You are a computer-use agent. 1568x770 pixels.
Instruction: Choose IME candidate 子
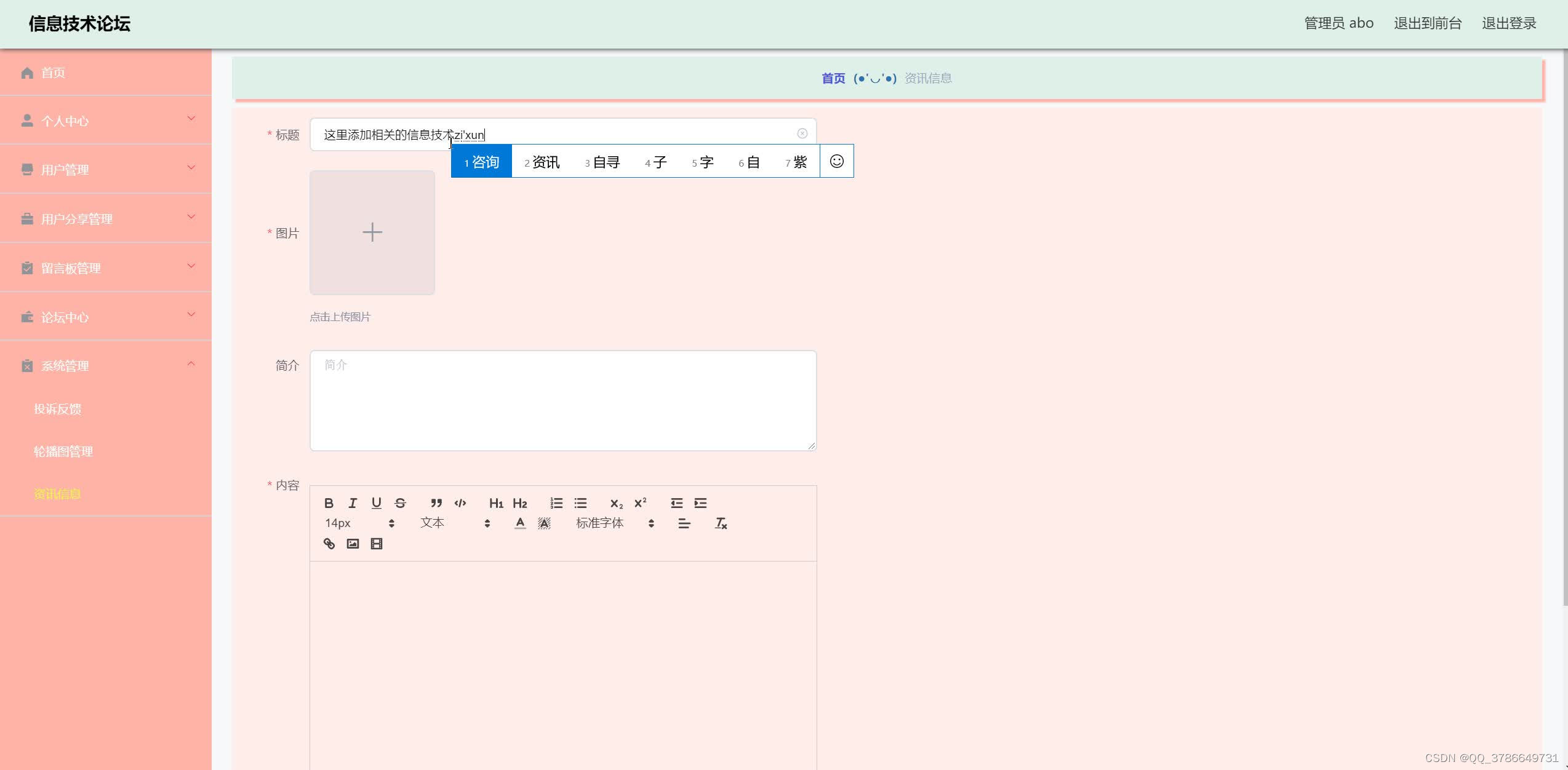point(656,162)
